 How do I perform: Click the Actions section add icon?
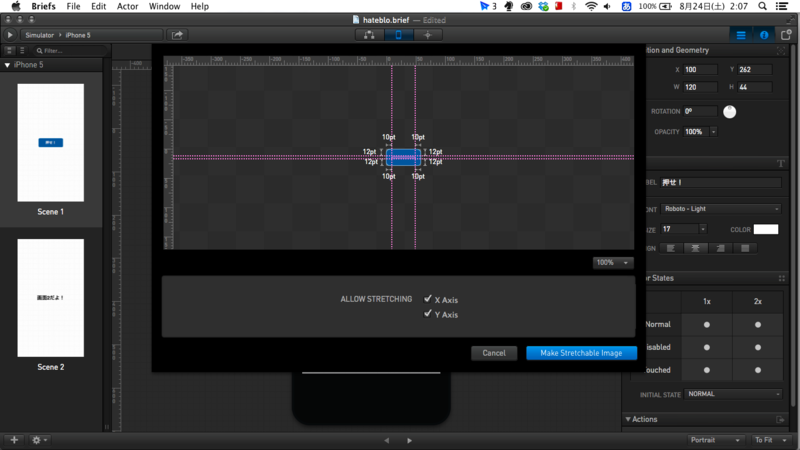coord(780,419)
